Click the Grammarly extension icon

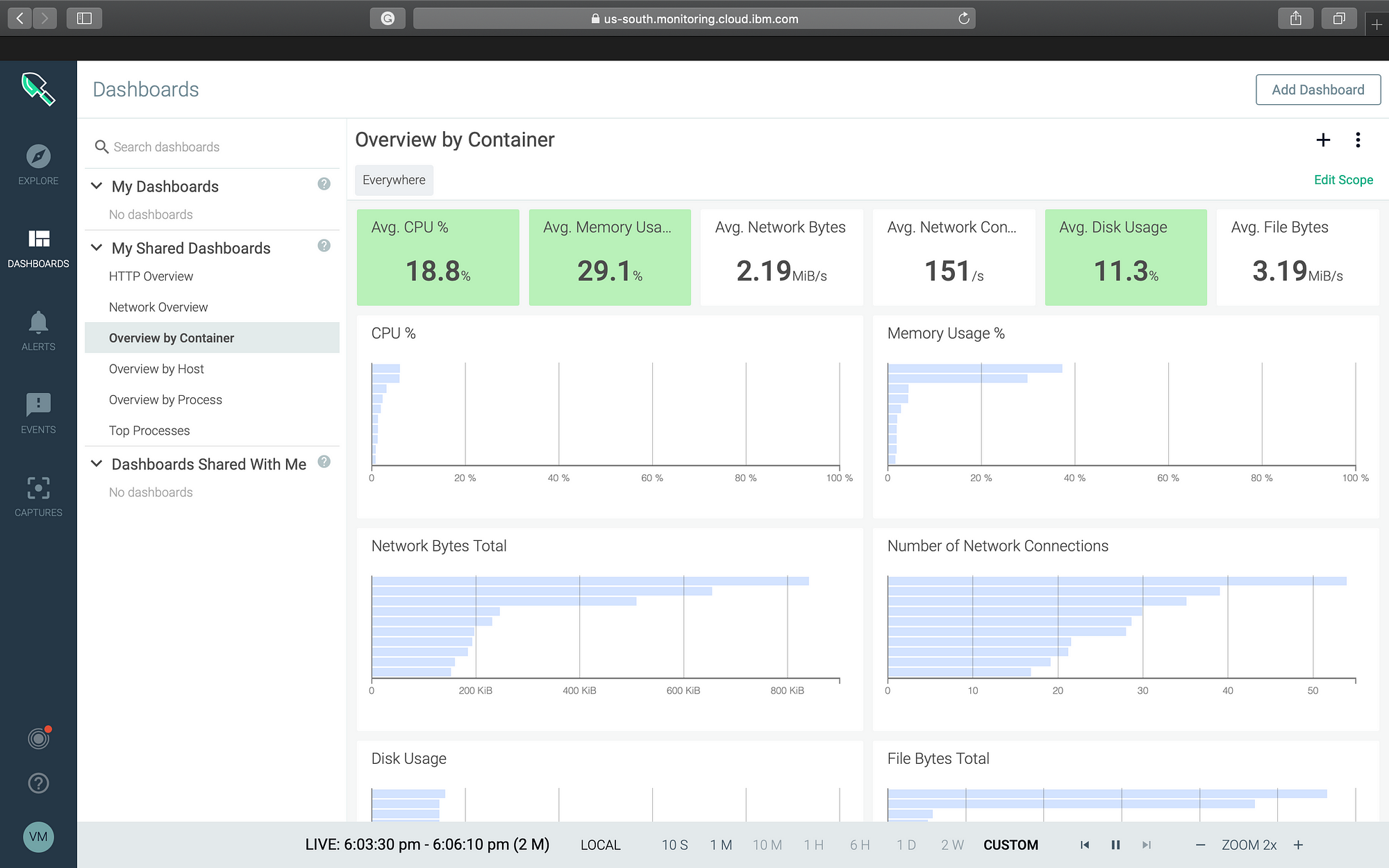[388, 19]
